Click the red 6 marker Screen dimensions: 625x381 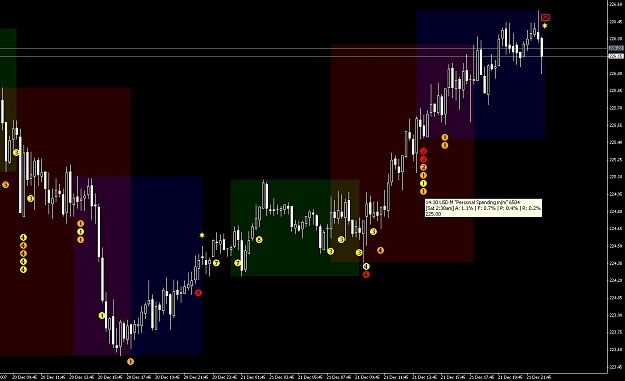click(x=198, y=293)
